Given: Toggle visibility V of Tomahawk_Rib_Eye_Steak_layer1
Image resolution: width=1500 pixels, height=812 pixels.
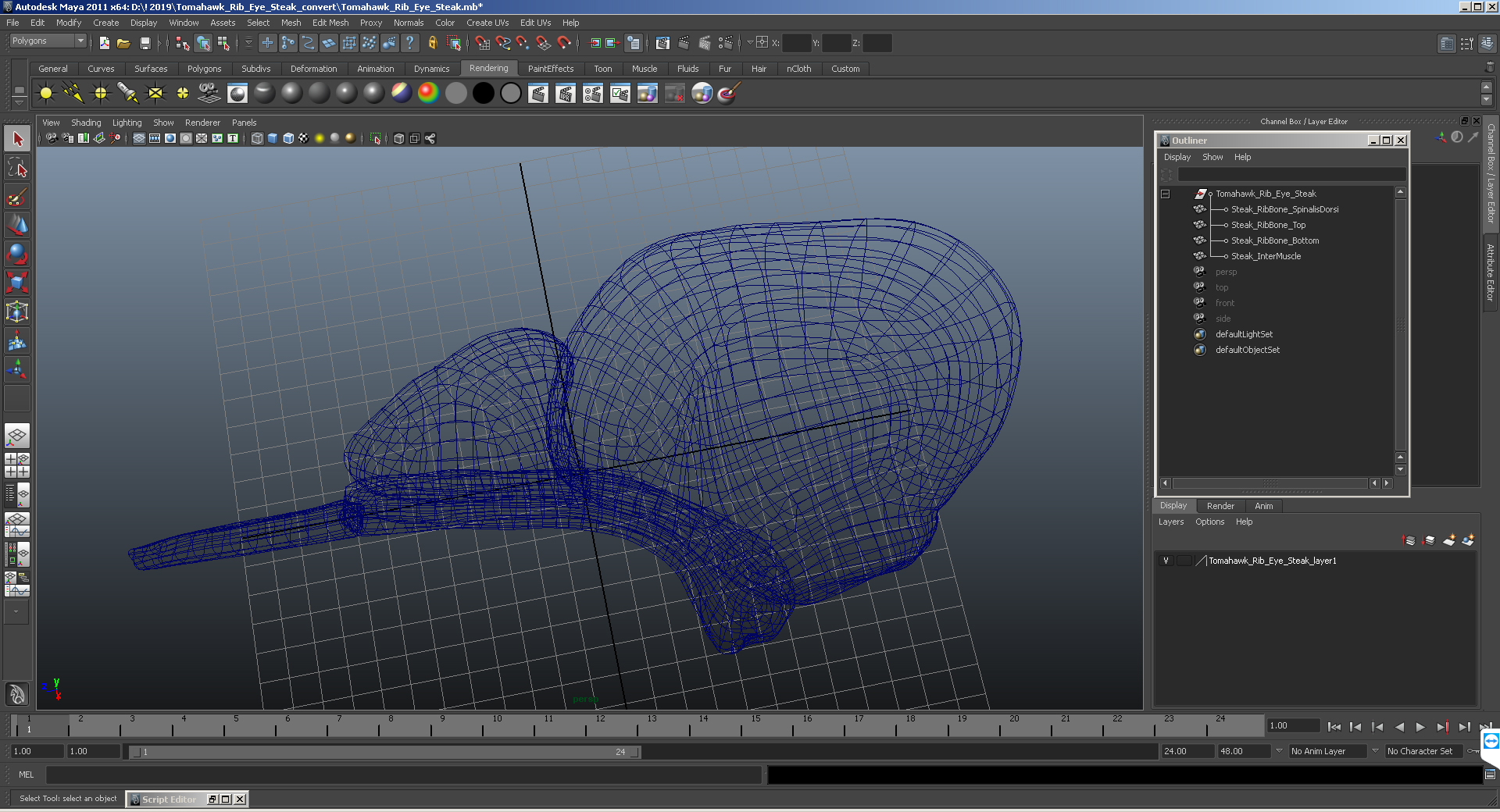Looking at the screenshot, I should (1166, 561).
